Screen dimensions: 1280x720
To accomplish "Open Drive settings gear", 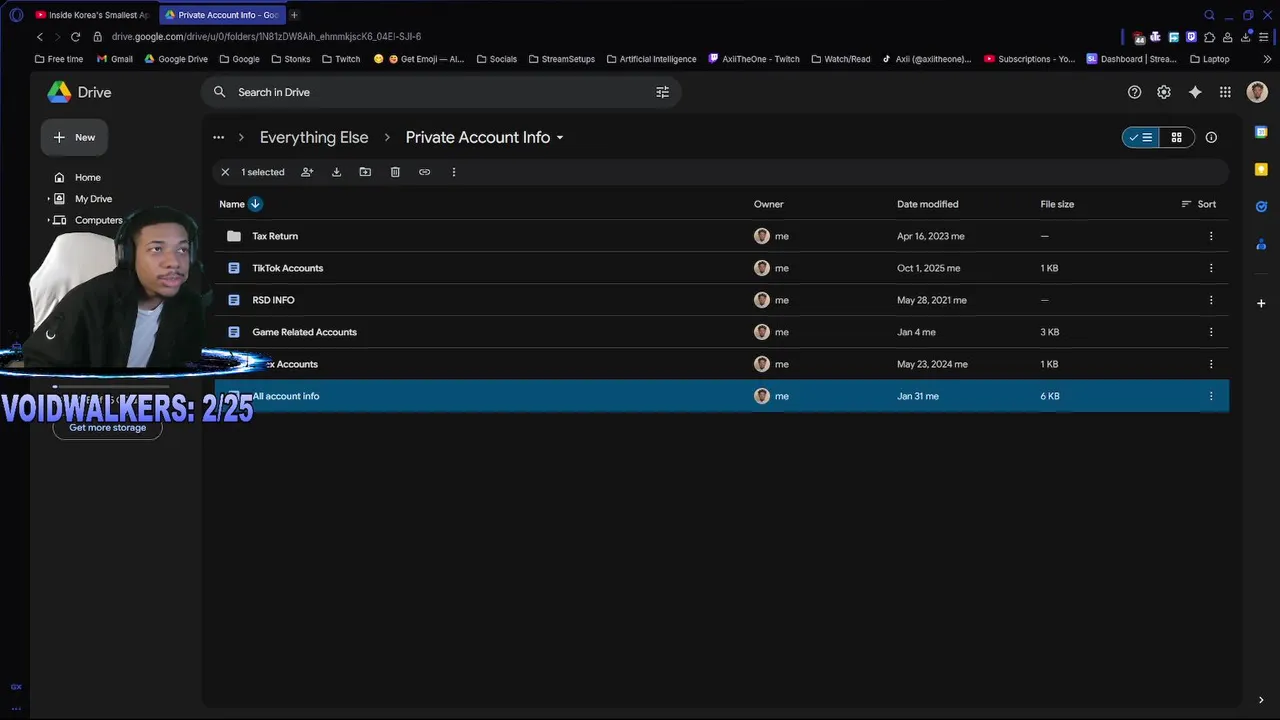I will coord(1164,92).
